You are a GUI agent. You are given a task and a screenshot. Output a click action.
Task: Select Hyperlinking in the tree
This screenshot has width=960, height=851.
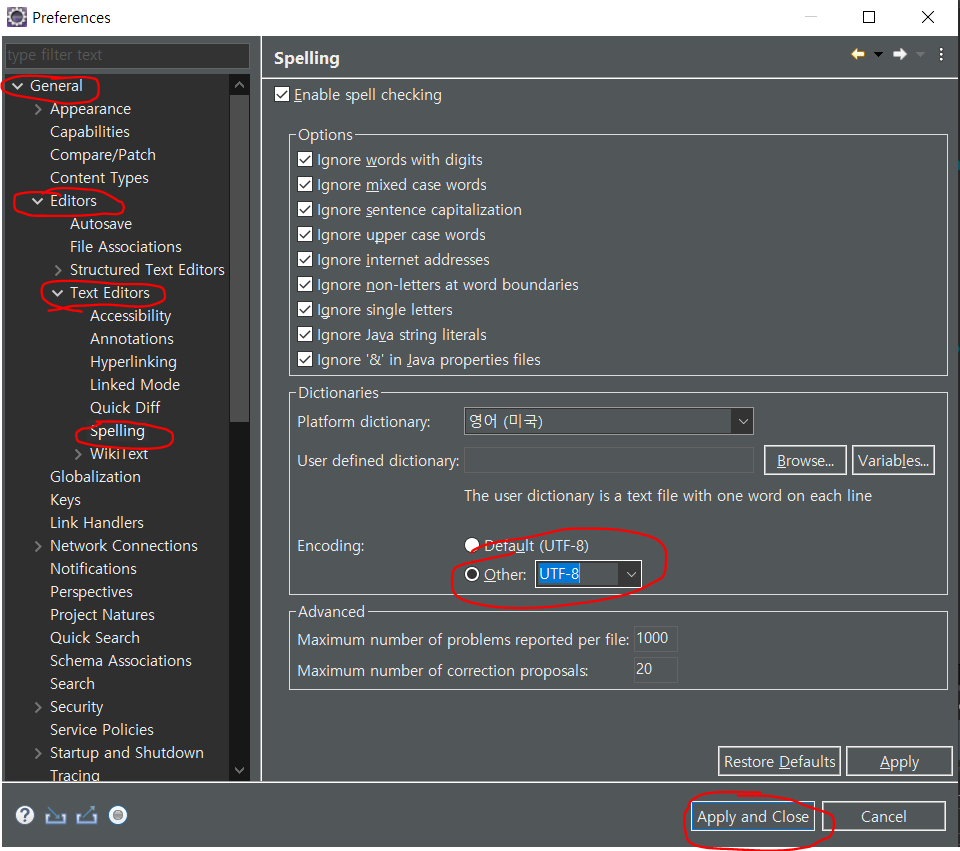point(133,362)
